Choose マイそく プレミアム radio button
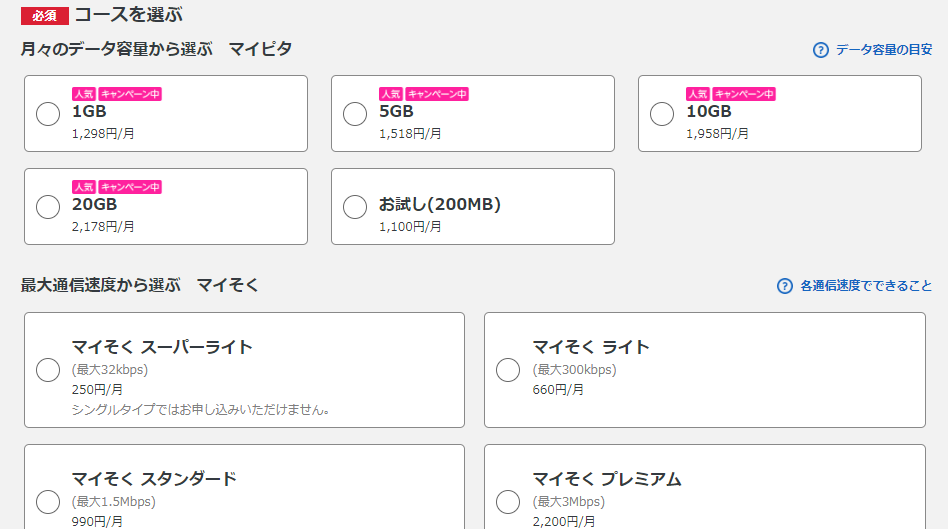Image resolution: width=948 pixels, height=529 pixels. point(508,502)
